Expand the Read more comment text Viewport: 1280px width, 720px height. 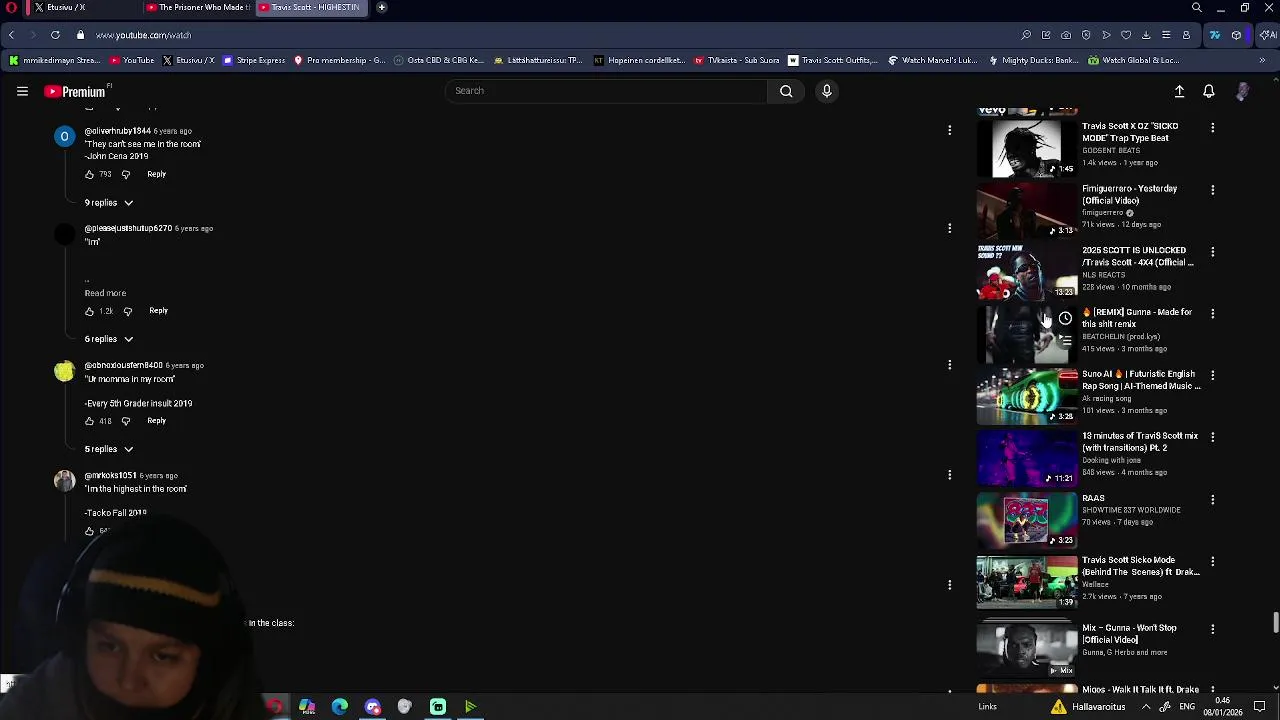coord(105,293)
